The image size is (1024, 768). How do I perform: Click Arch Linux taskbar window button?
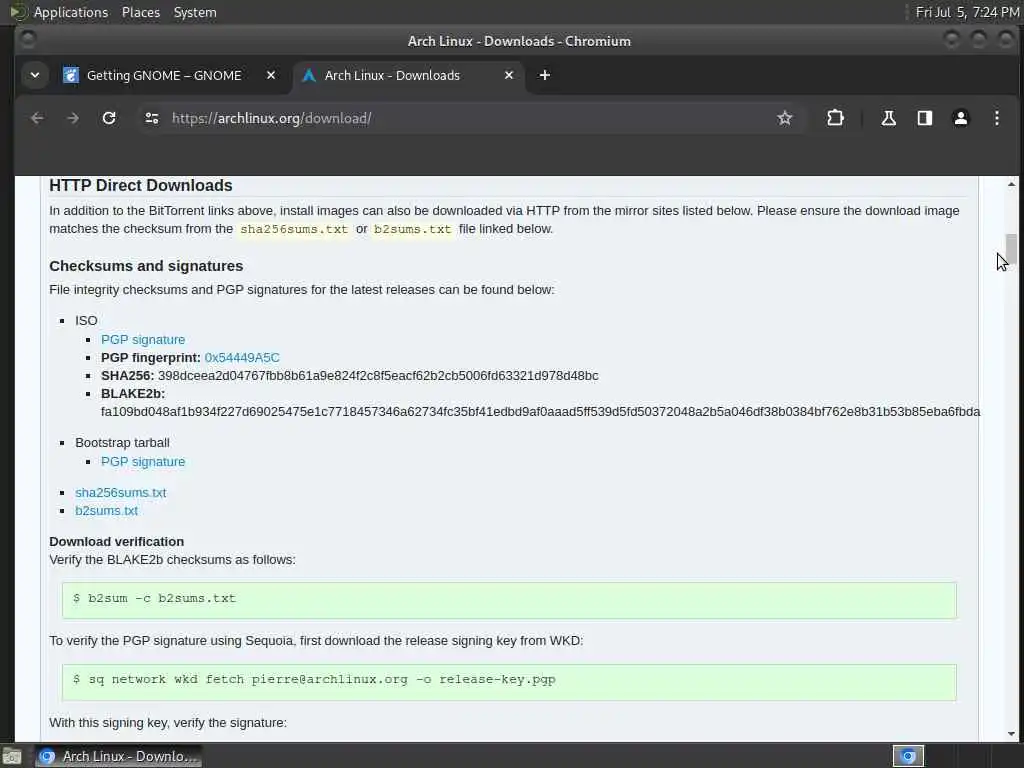point(118,756)
